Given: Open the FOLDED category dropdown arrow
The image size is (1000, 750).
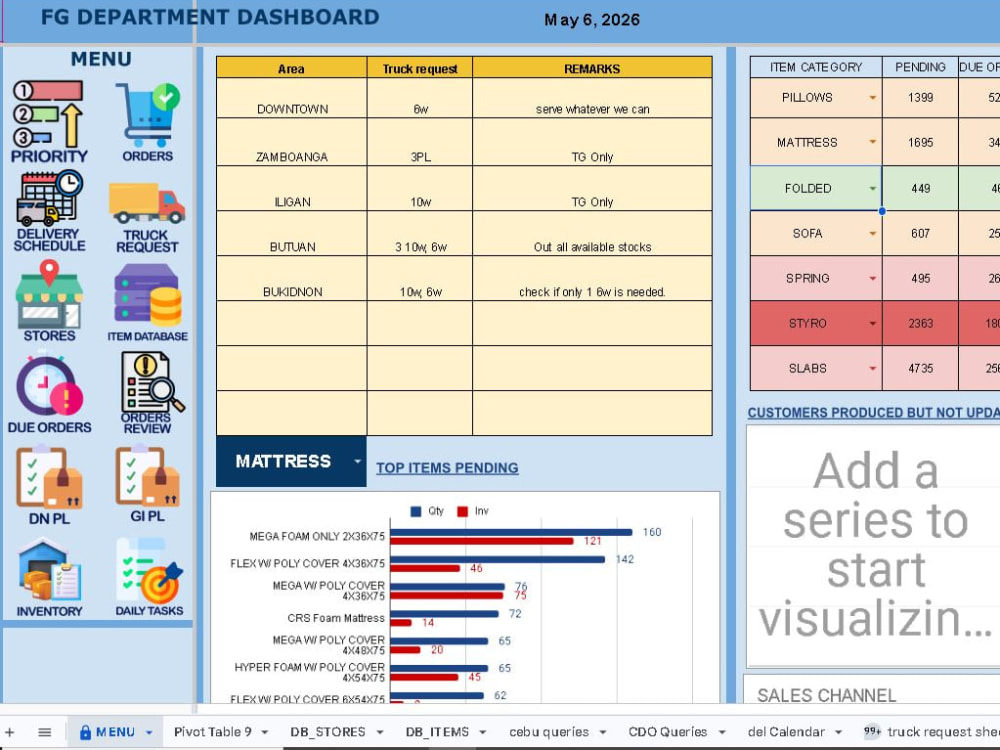Looking at the screenshot, I should [872, 188].
